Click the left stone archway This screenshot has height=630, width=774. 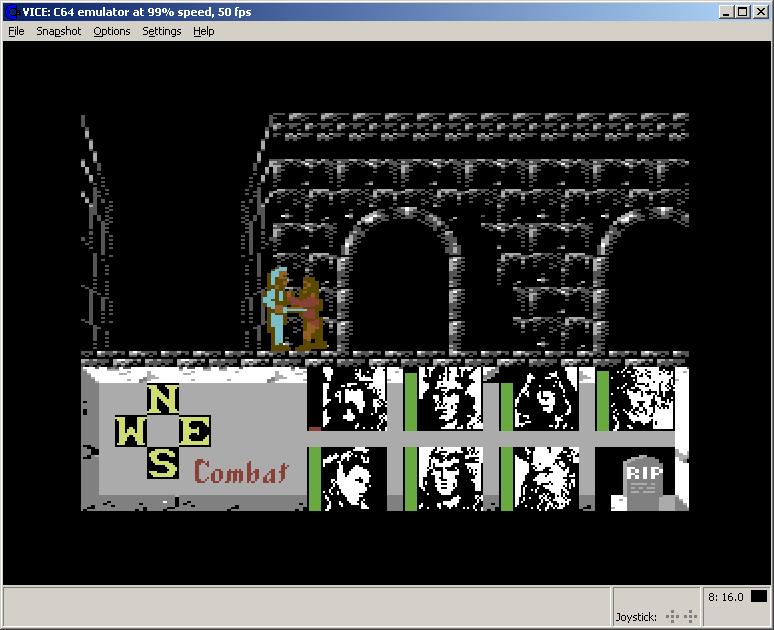coord(401,281)
